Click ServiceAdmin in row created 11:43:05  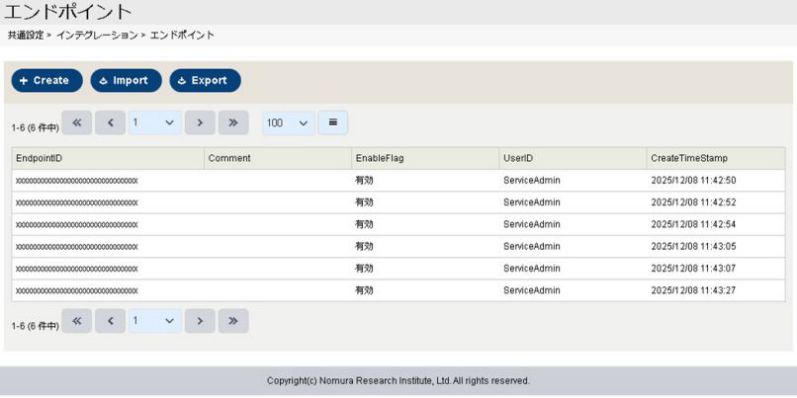[x=532, y=247]
